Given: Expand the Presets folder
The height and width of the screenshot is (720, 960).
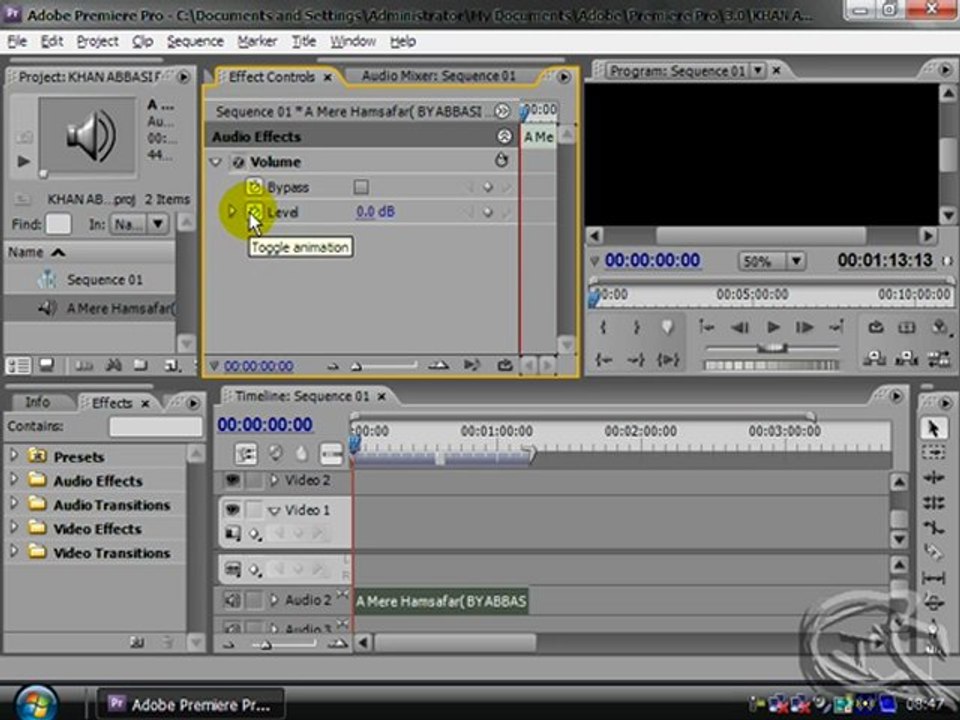Looking at the screenshot, I should [x=13, y=456].
